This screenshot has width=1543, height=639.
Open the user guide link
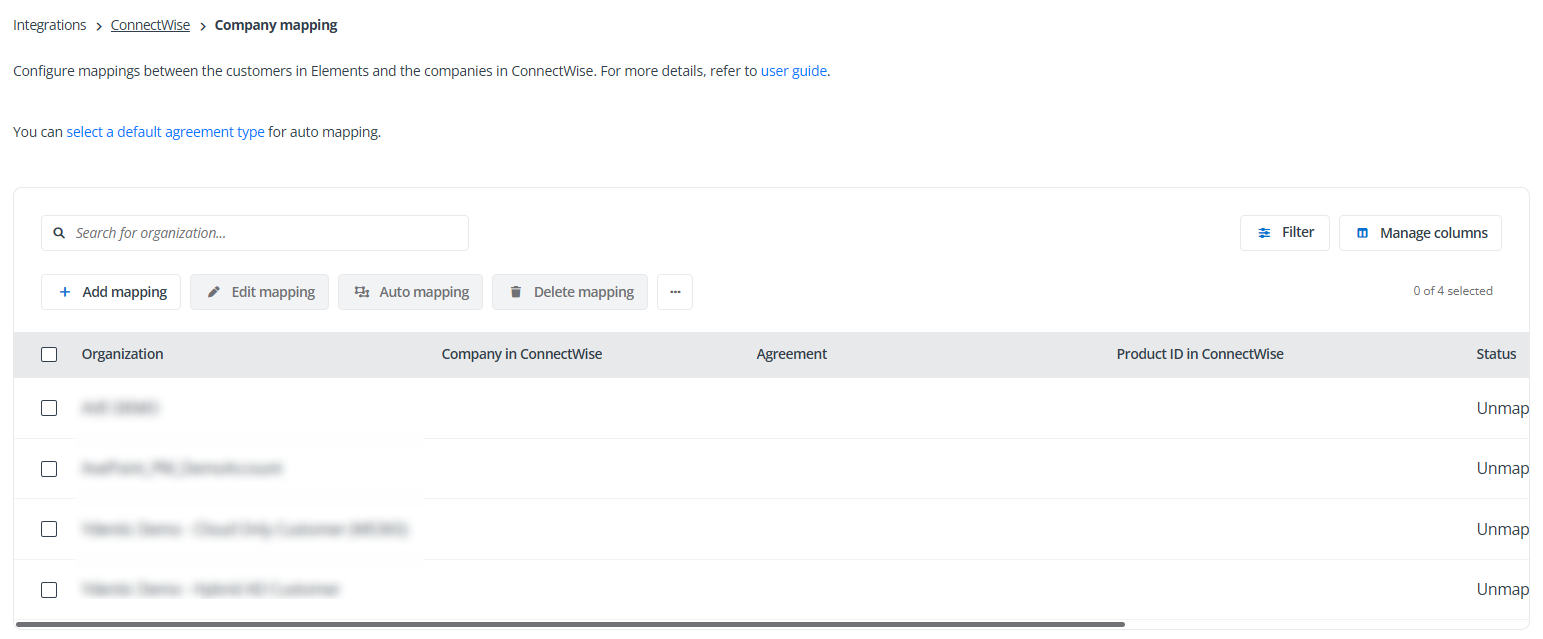click(x=793, y=70)
